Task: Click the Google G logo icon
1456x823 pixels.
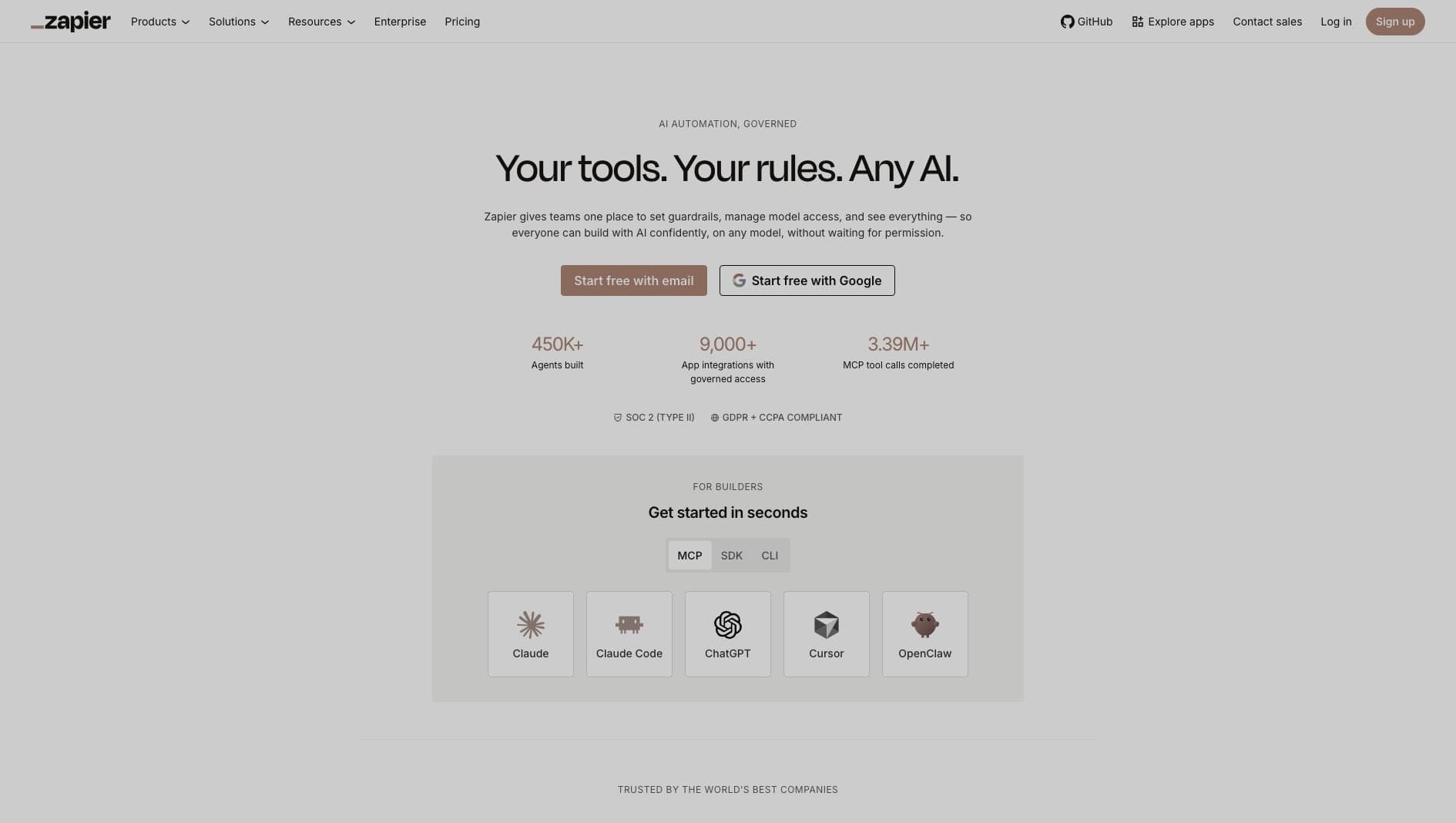Action: 739,280
